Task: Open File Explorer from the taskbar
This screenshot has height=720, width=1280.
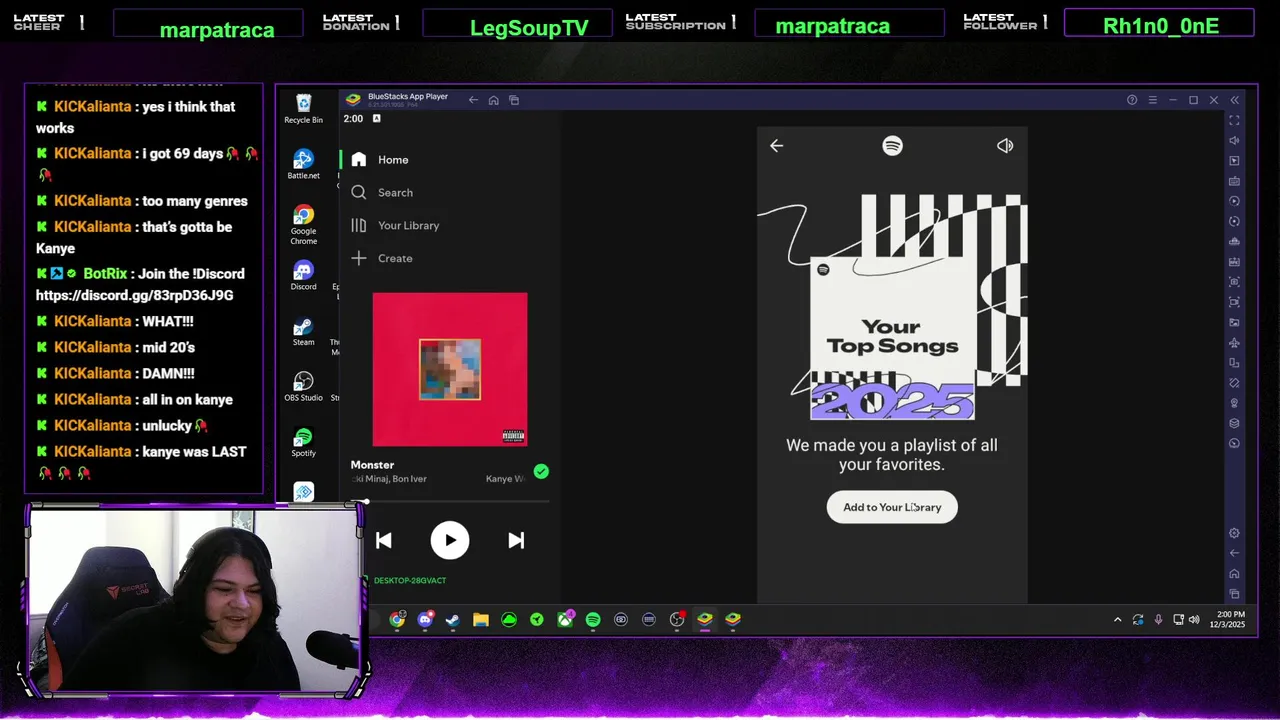Action: click(481, 620)
